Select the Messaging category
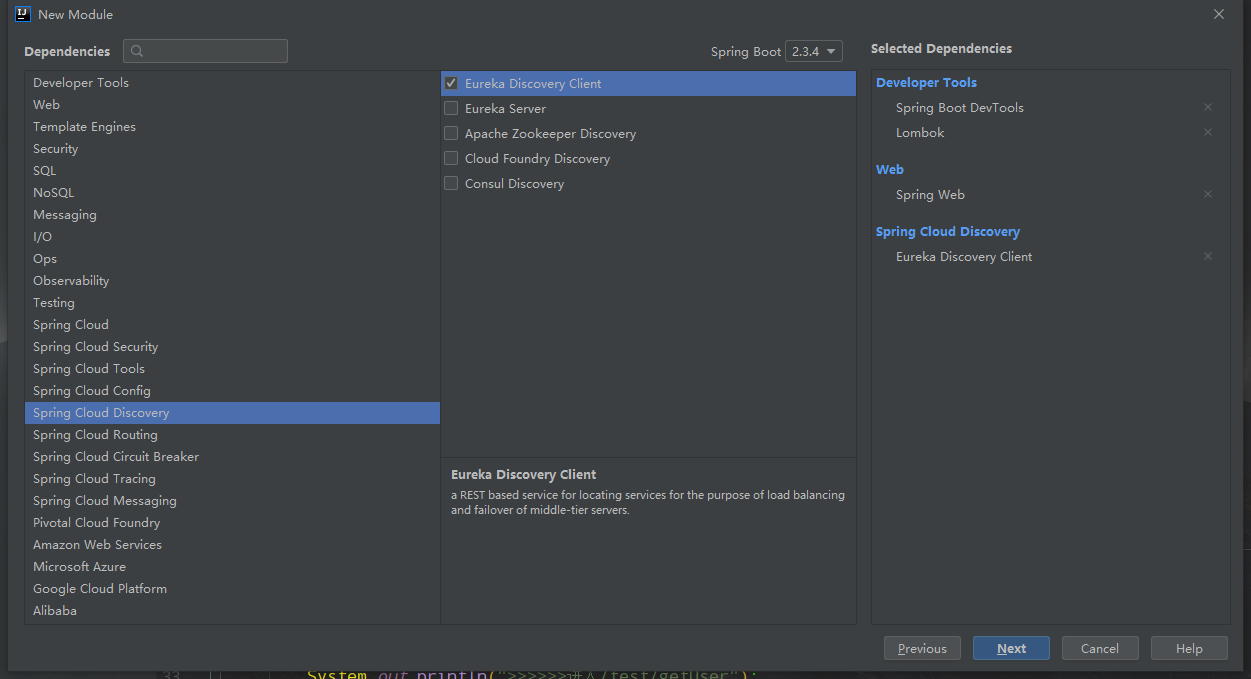This screenshot has width=1251, height=679. click(x=232, y=215)
